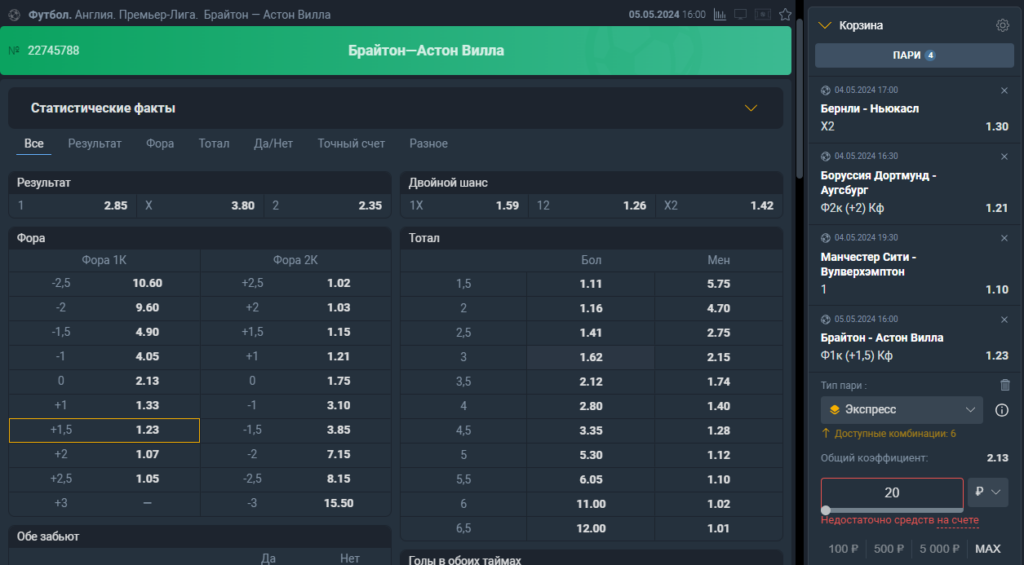Image resolution: width=1024 pixels, height=565 pixels.
Task: Click the live broadcast monitor icon
Action: [741, 14]
